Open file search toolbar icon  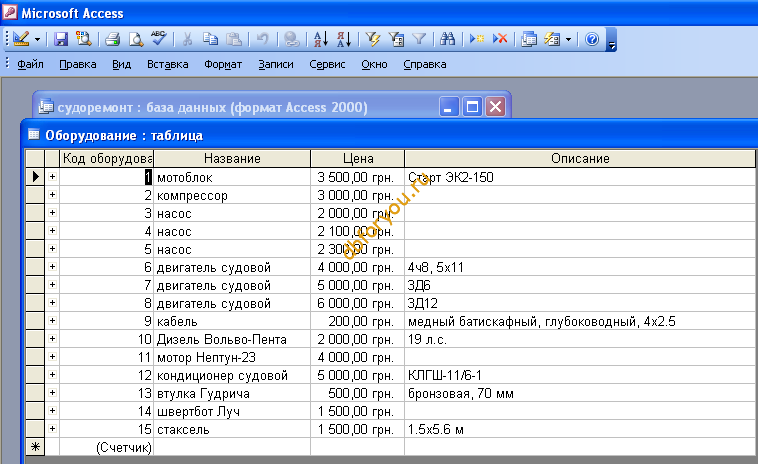84,39
